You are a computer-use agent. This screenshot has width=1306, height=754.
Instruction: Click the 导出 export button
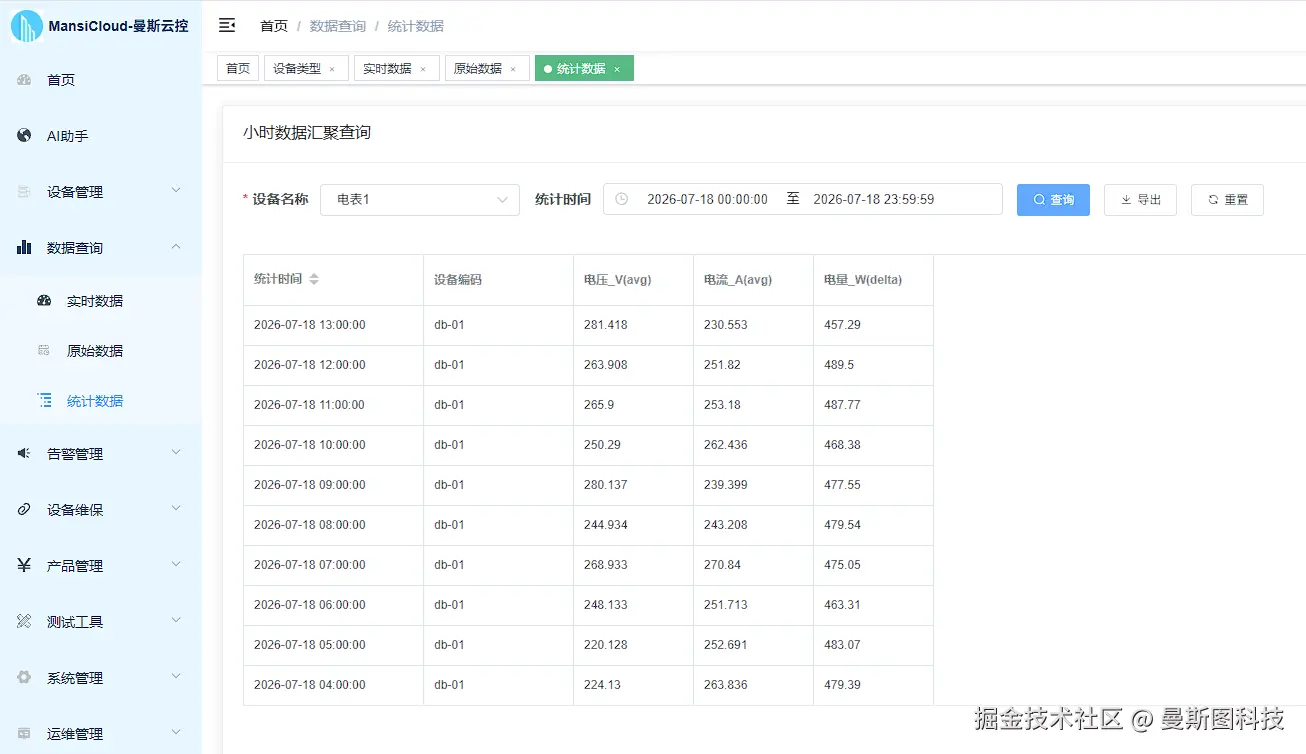1140,199
